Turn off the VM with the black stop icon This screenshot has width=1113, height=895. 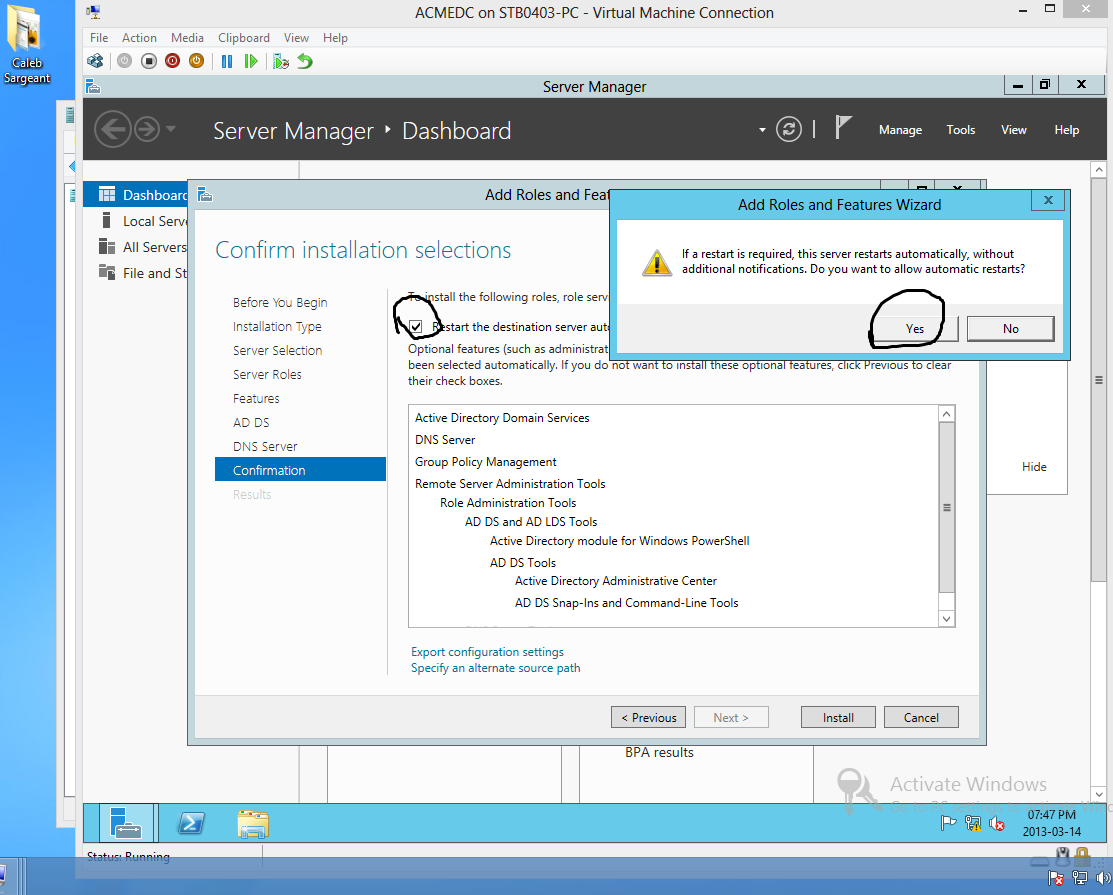pos(148,61)
